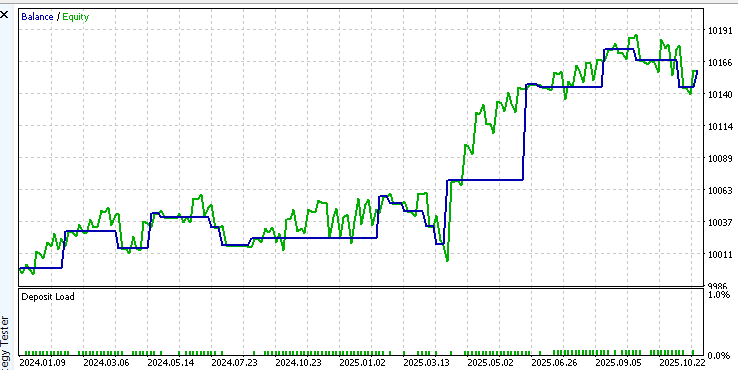Click the vertical Strategy Tester panel title
738x370 pixels.
click(x=6, y=343)
